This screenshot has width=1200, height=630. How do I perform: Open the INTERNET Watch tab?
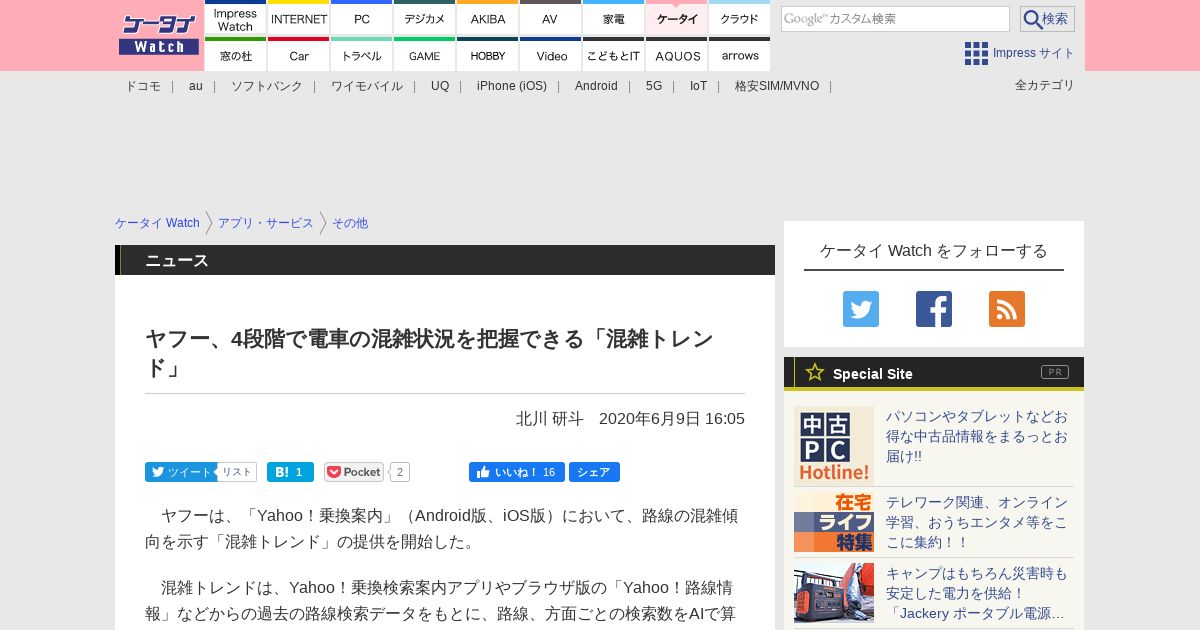click(x=299, y=19)
